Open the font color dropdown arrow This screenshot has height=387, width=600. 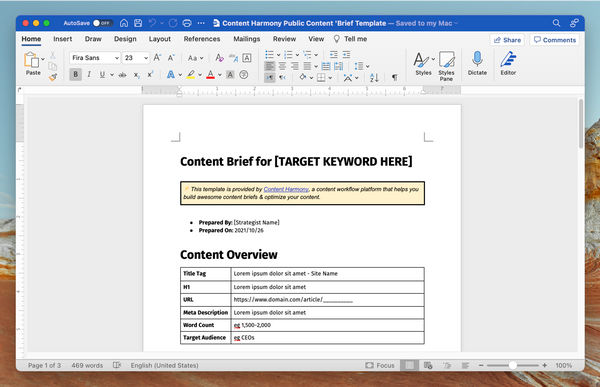(220, 75)
